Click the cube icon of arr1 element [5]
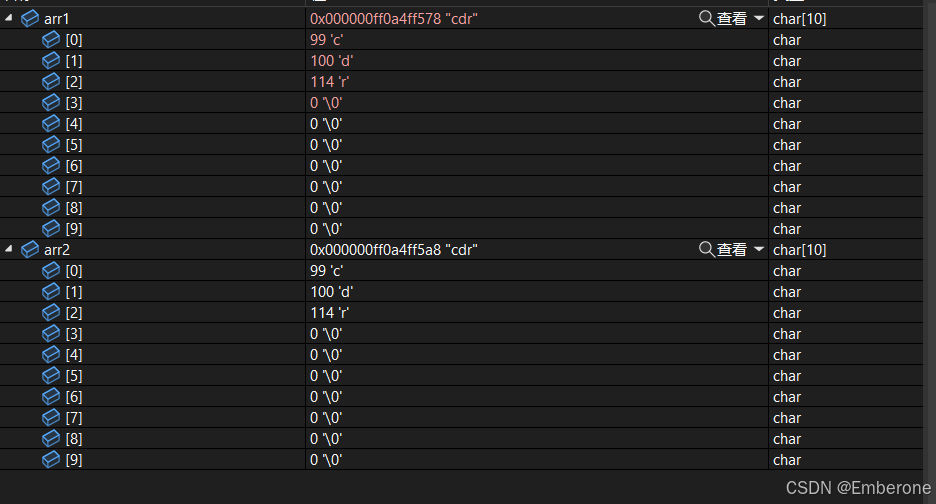 coord(51,145)
